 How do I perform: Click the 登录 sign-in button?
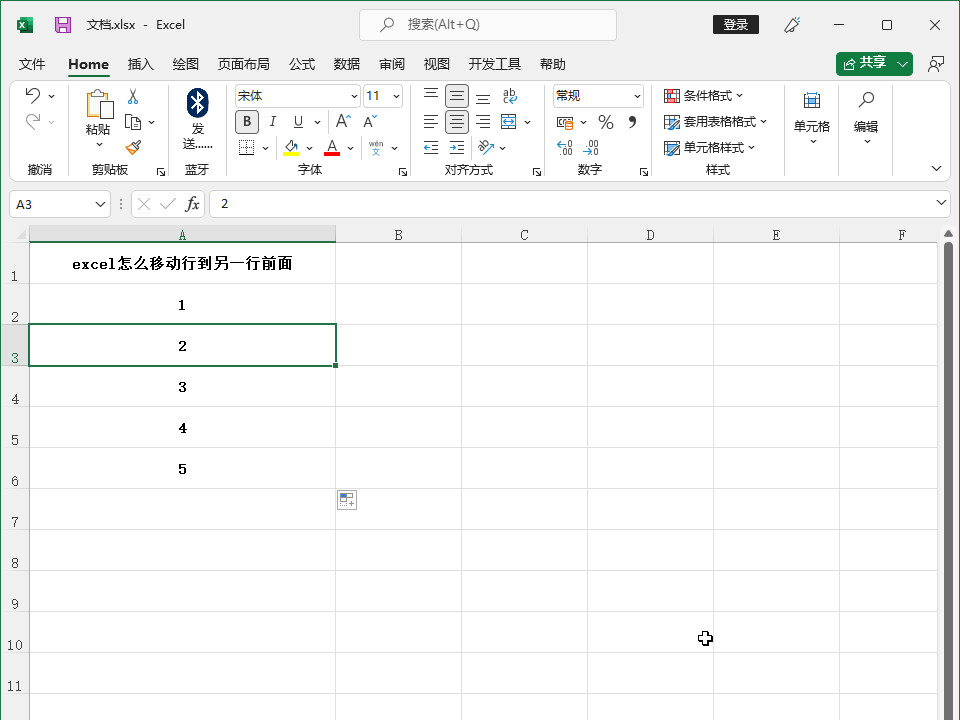[x=735, y=24]
